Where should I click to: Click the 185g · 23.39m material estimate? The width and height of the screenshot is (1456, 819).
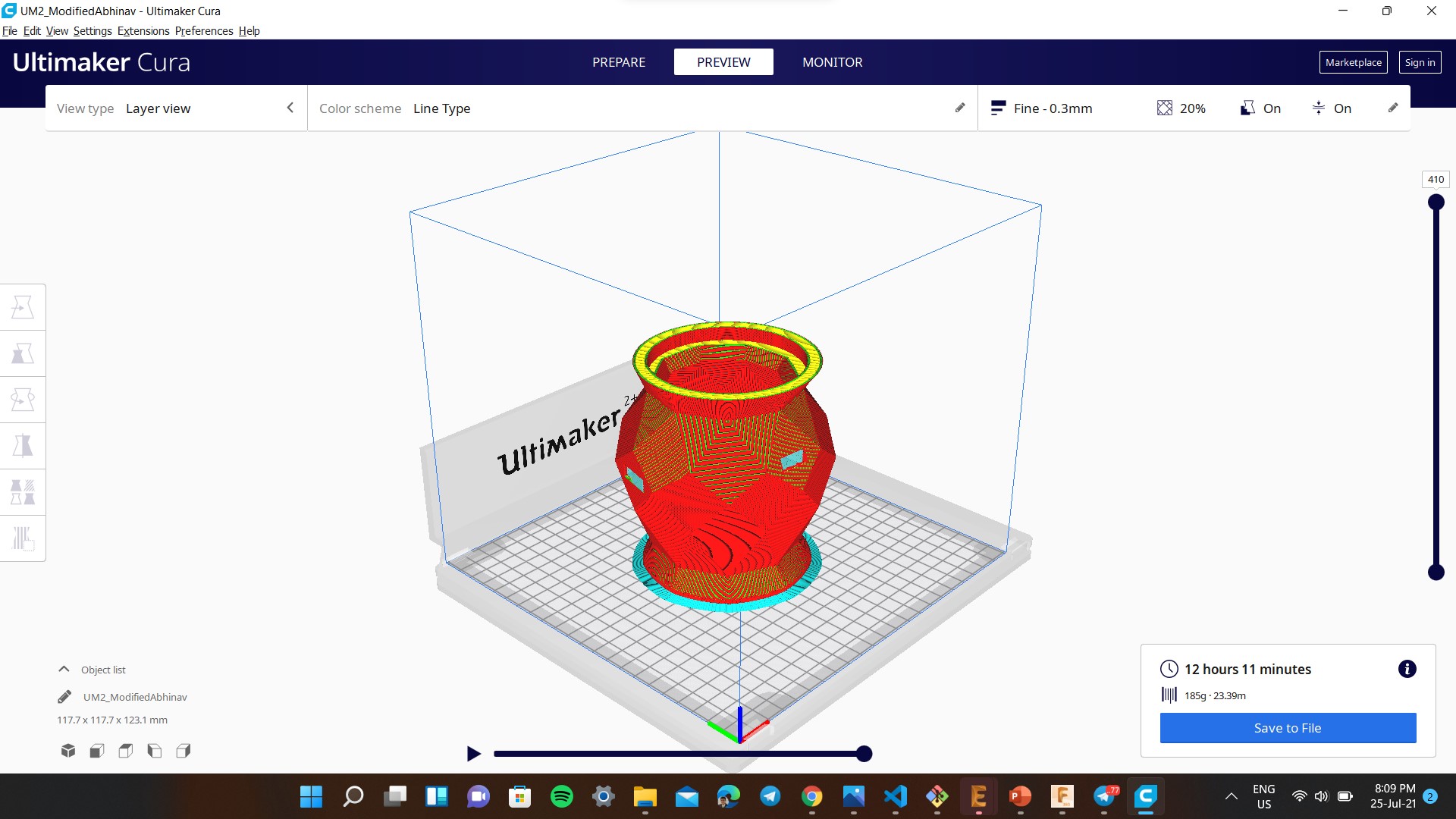click(x=1215, y=695)
